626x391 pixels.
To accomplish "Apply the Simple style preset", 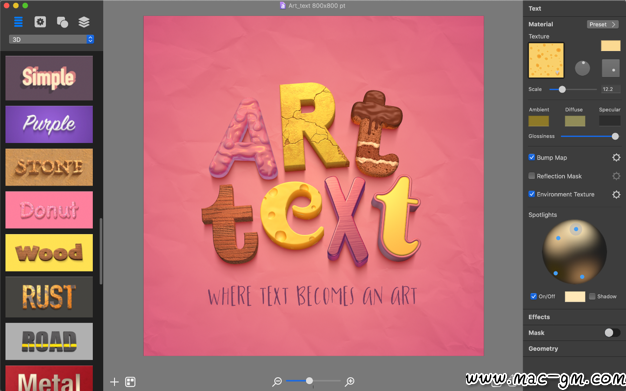I will [x=49, y=78].
